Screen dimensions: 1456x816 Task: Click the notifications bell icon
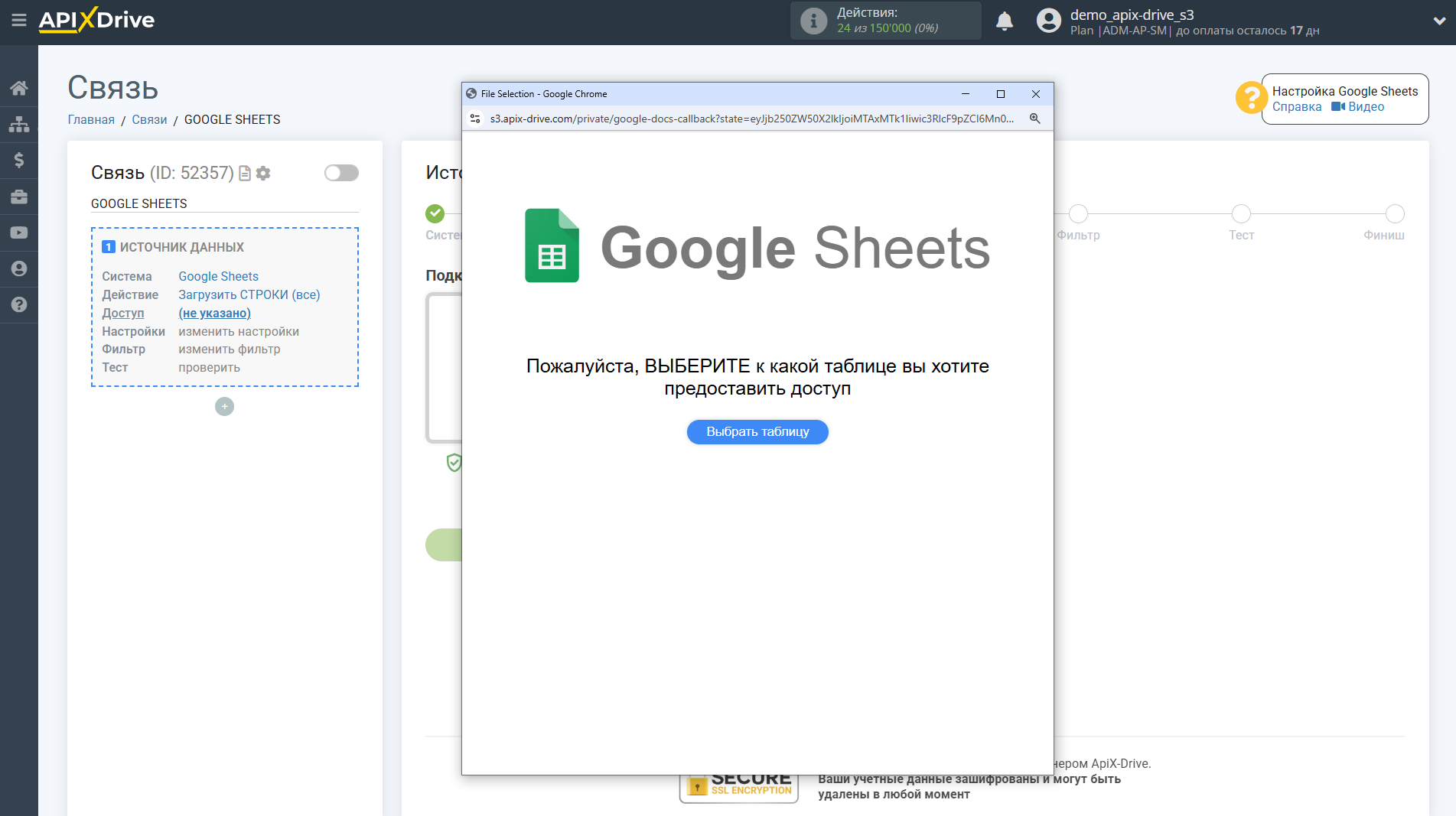1005,21
